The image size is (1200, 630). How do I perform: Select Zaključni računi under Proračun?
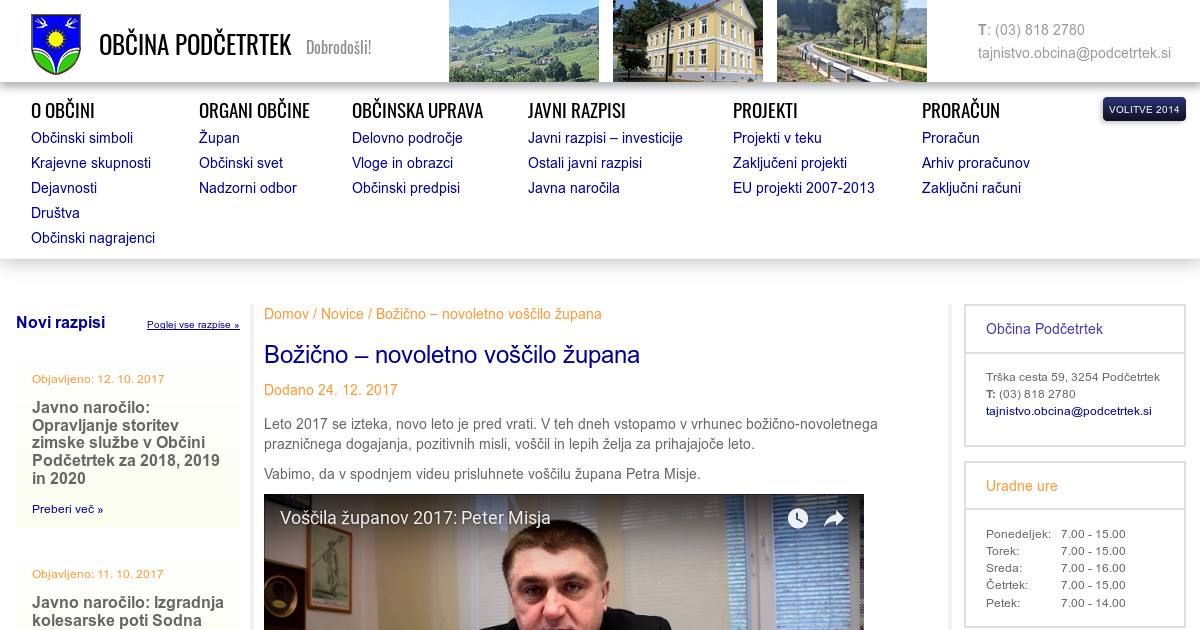(x=971, y=188)
